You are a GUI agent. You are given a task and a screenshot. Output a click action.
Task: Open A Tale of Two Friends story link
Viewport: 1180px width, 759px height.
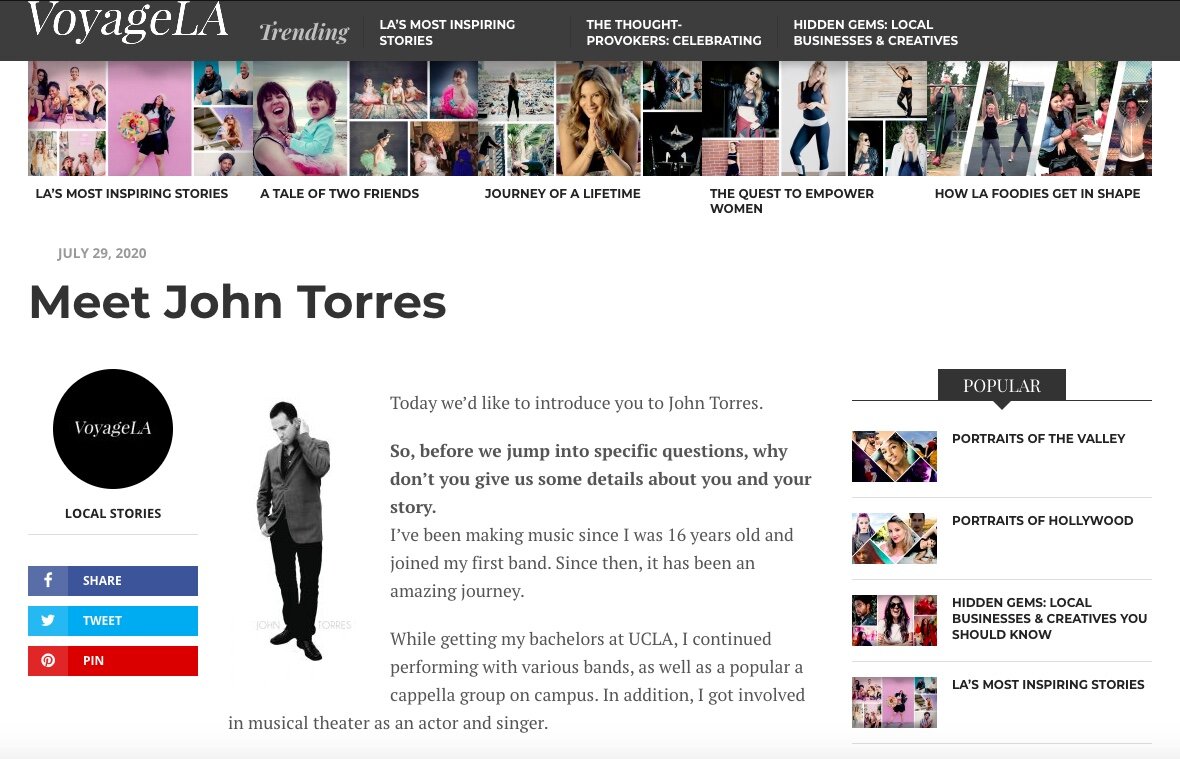(339, 193)
